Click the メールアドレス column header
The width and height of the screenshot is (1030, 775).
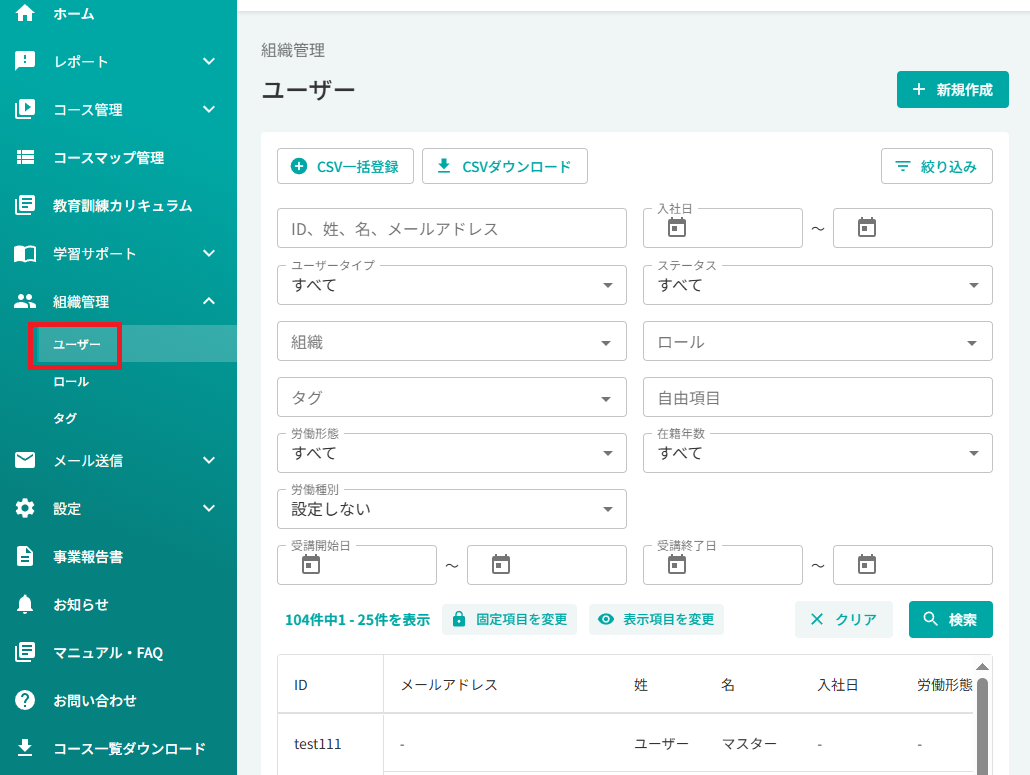449,685
